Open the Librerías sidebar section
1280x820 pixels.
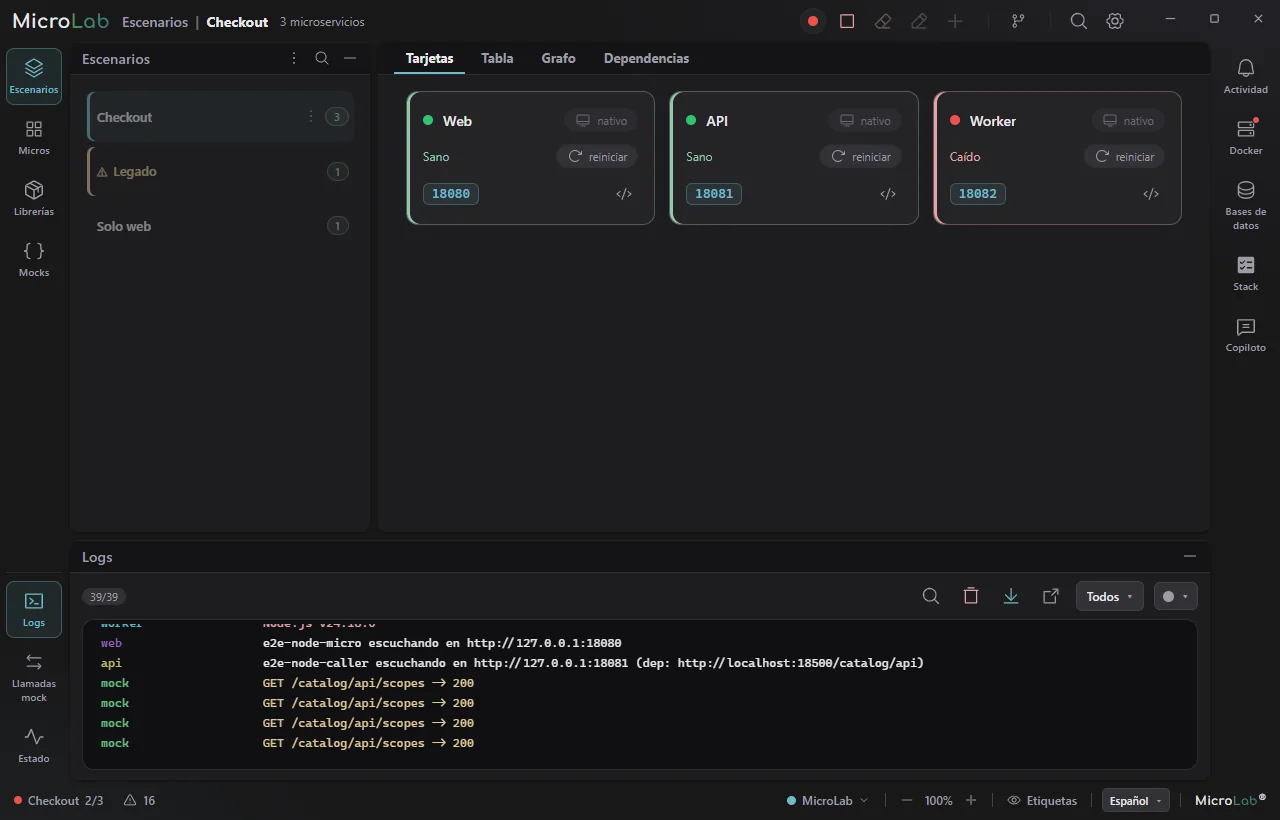tap(34, 199)
